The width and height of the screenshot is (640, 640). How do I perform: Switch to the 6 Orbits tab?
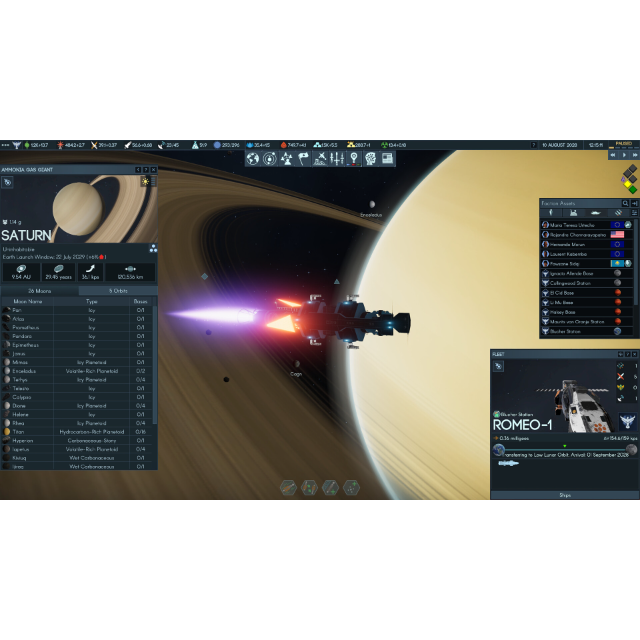[118, 291]
